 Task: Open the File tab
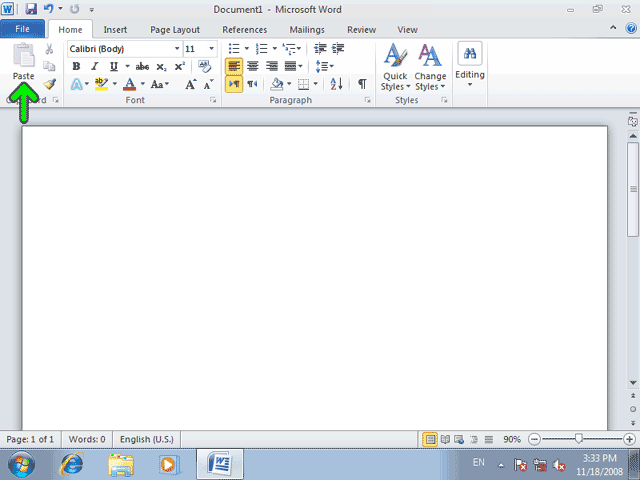(22, 29)
